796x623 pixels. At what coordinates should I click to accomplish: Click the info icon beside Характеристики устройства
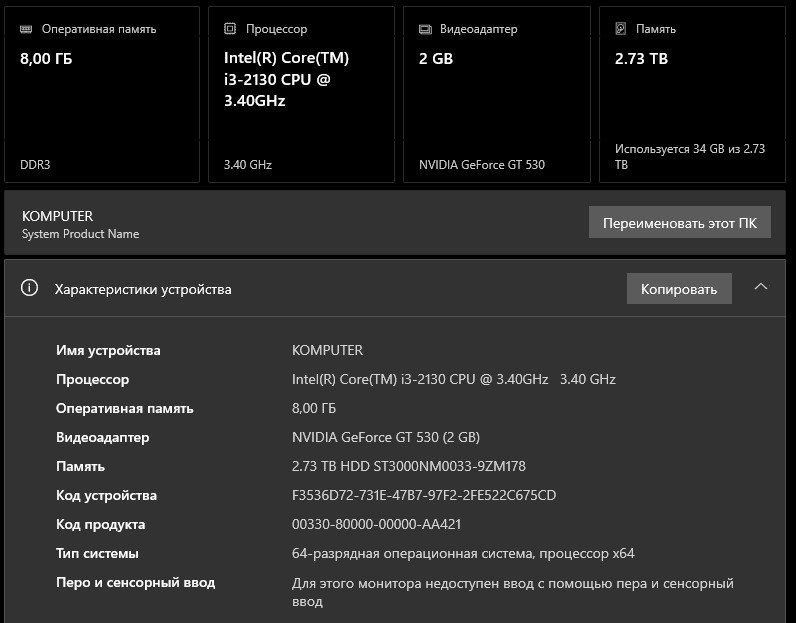pos(29,288)
